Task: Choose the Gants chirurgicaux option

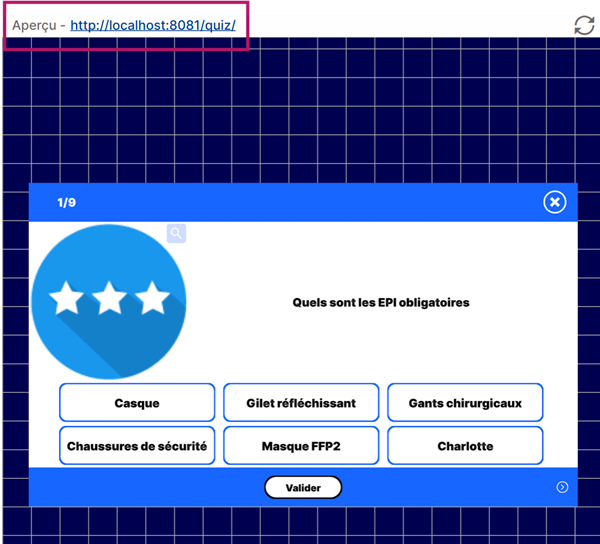Action: (465, 403)
